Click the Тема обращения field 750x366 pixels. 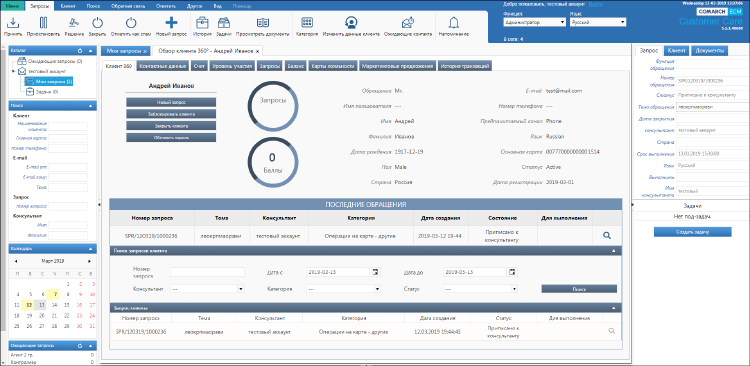click(x=713, y=107)
